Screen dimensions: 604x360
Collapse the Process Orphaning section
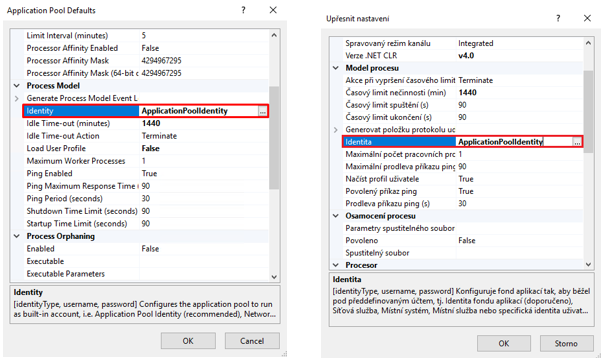[x=17, y=236]
